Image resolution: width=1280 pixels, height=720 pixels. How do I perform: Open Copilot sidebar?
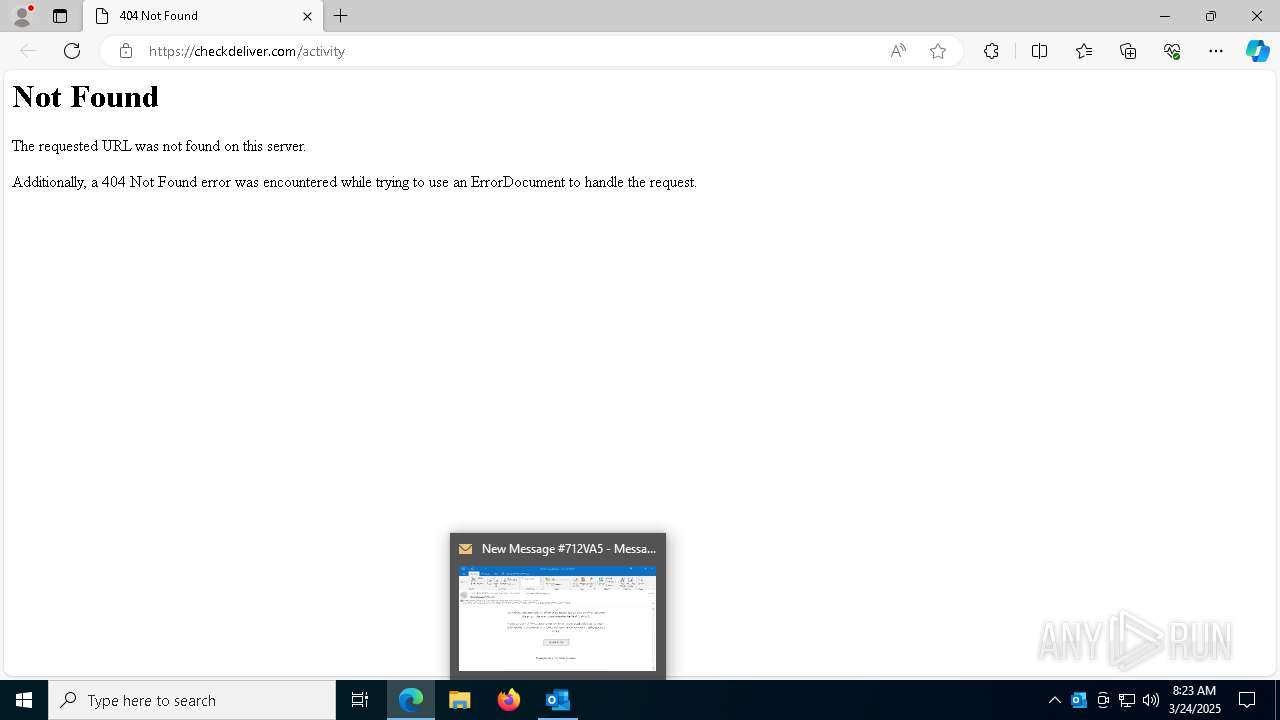pos(1257,51)
